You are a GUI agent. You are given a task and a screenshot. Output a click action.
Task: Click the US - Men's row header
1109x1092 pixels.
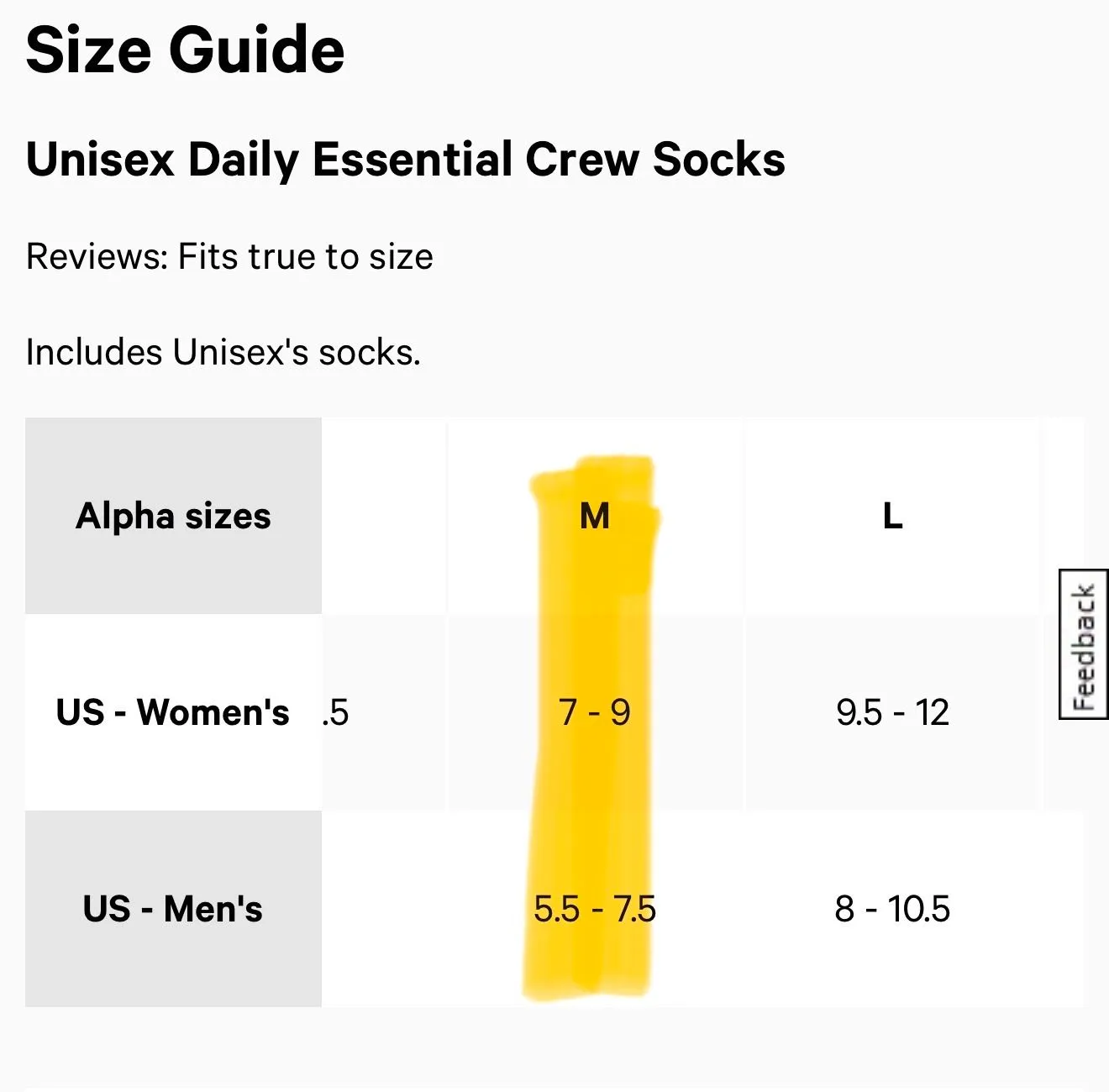(x=173, y=909)
